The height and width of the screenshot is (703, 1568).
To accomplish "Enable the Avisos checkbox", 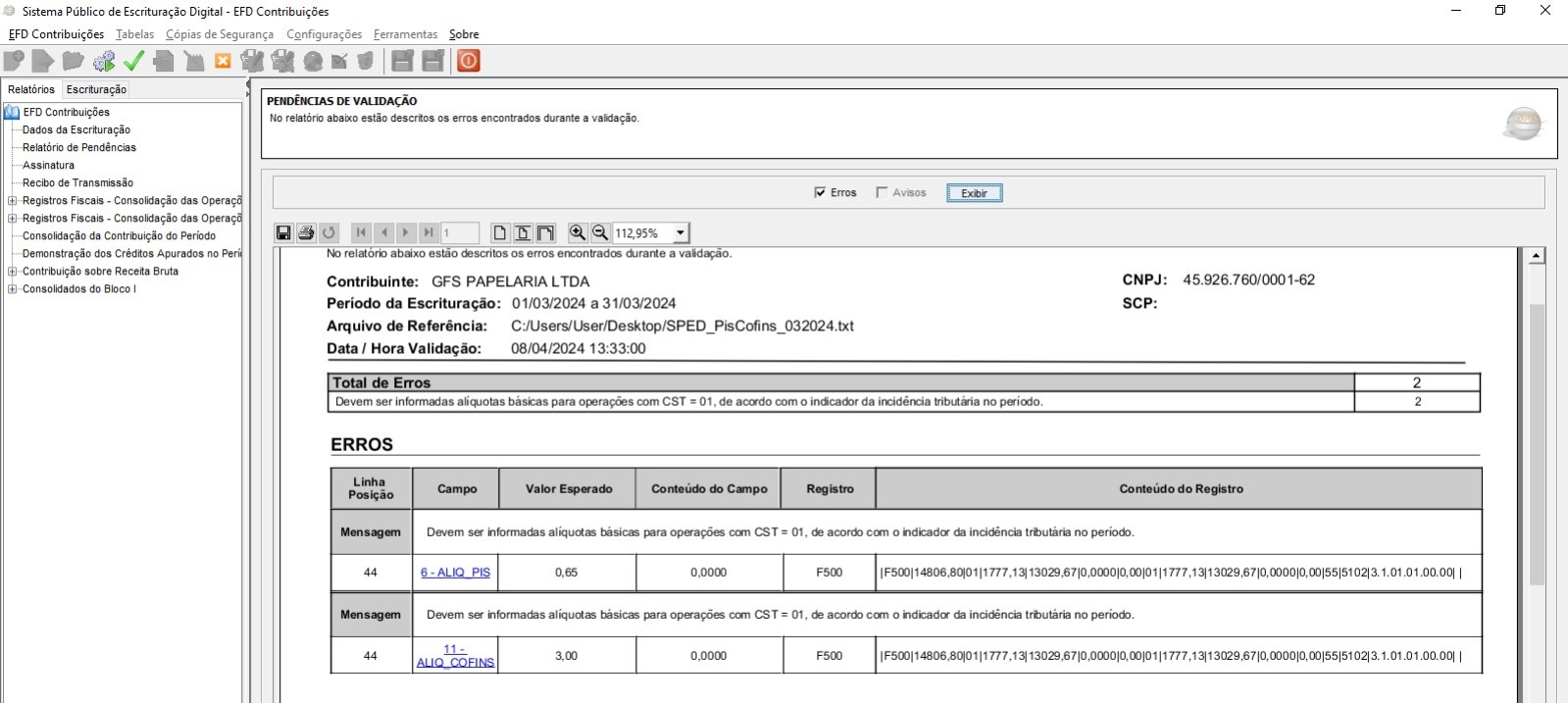I will click(882, 192).
